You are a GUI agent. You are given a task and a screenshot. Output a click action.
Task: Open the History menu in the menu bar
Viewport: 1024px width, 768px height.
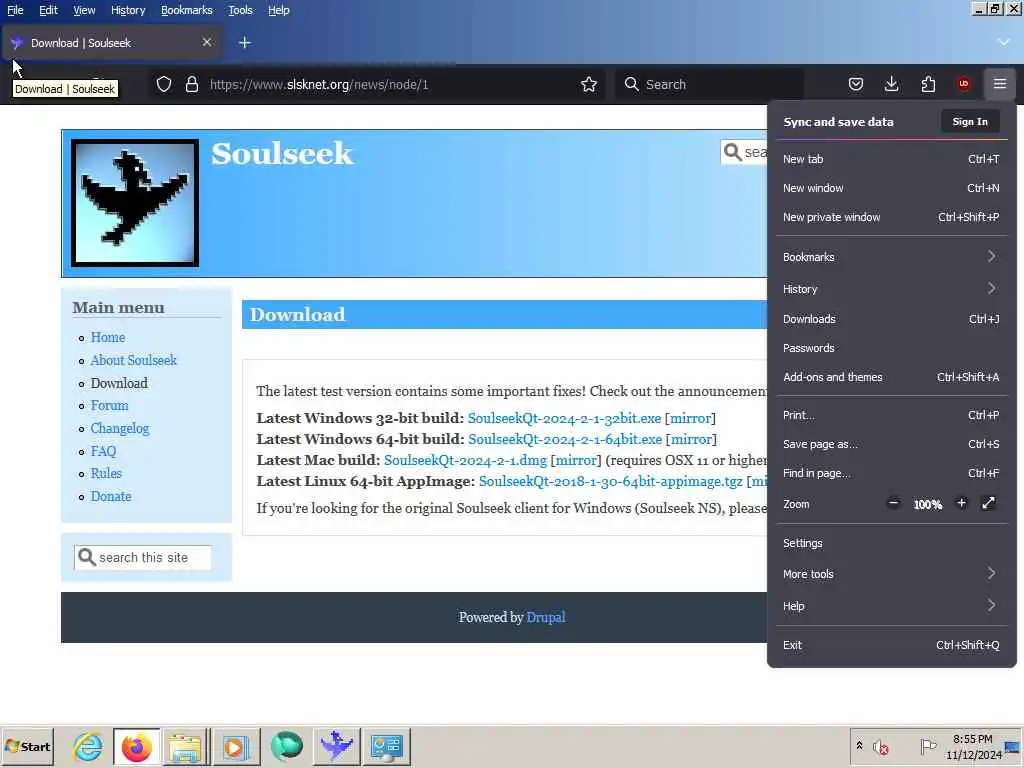click(128, 10)
